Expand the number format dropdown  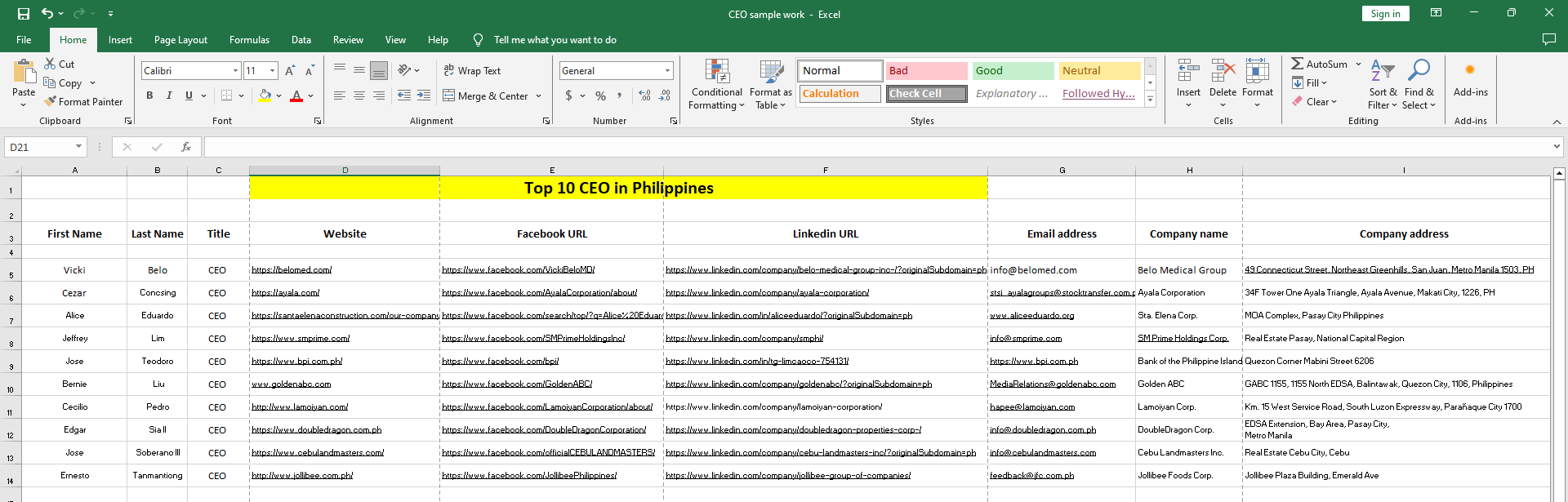[667, 71]
